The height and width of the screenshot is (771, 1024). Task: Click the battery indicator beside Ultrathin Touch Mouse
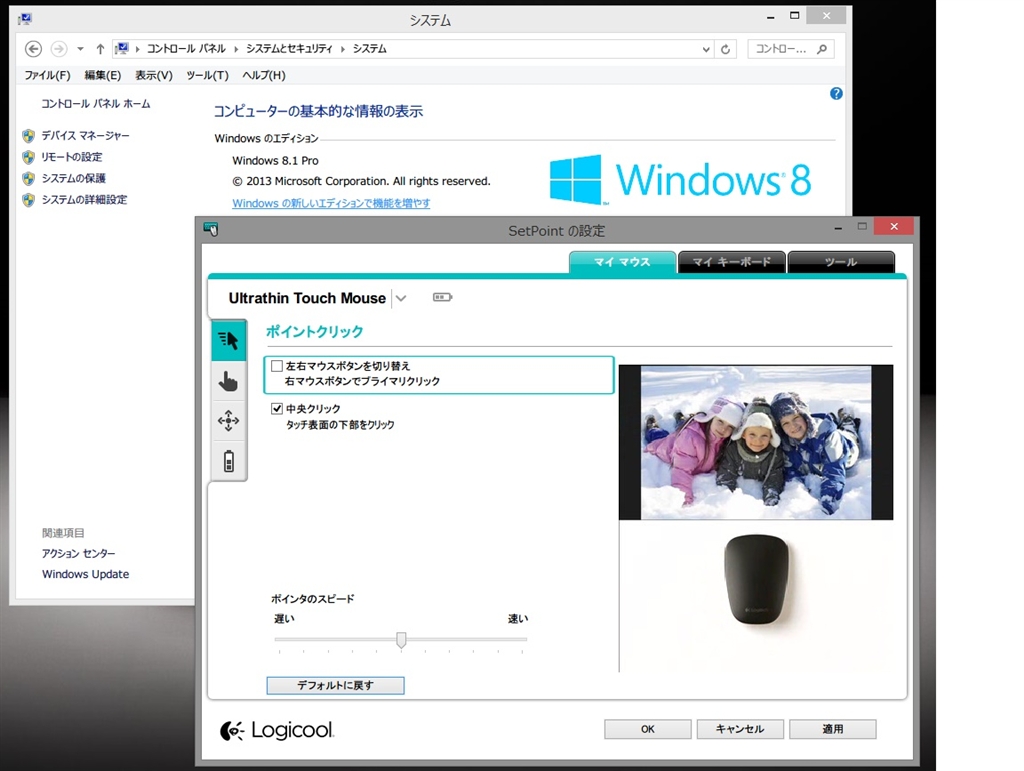point(442,298)
